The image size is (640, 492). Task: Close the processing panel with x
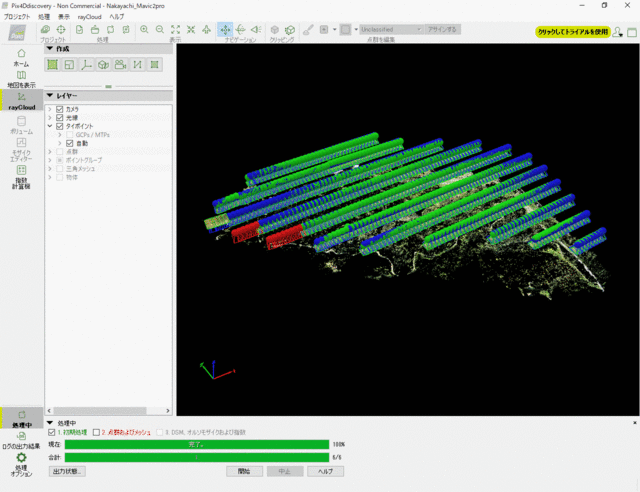point(635,423)
